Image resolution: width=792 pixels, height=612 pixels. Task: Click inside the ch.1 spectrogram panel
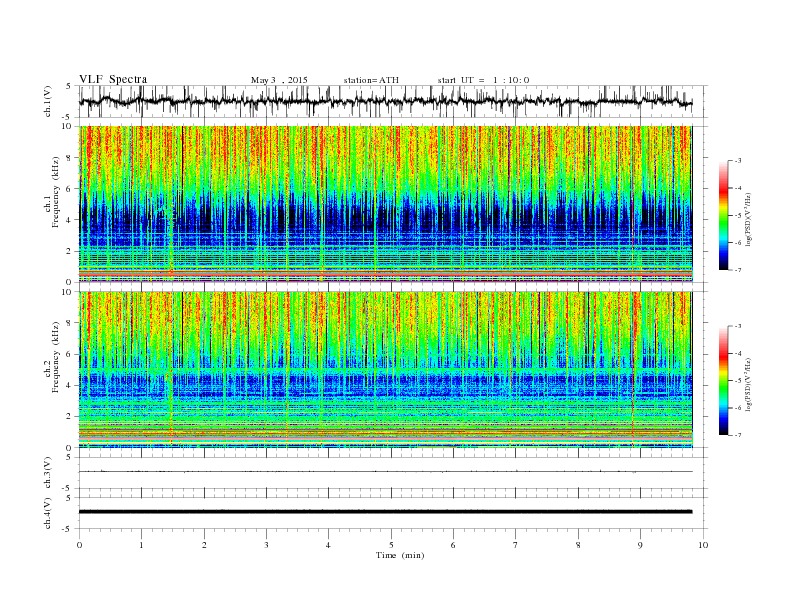pyautogui.click(x=385, y=204)
